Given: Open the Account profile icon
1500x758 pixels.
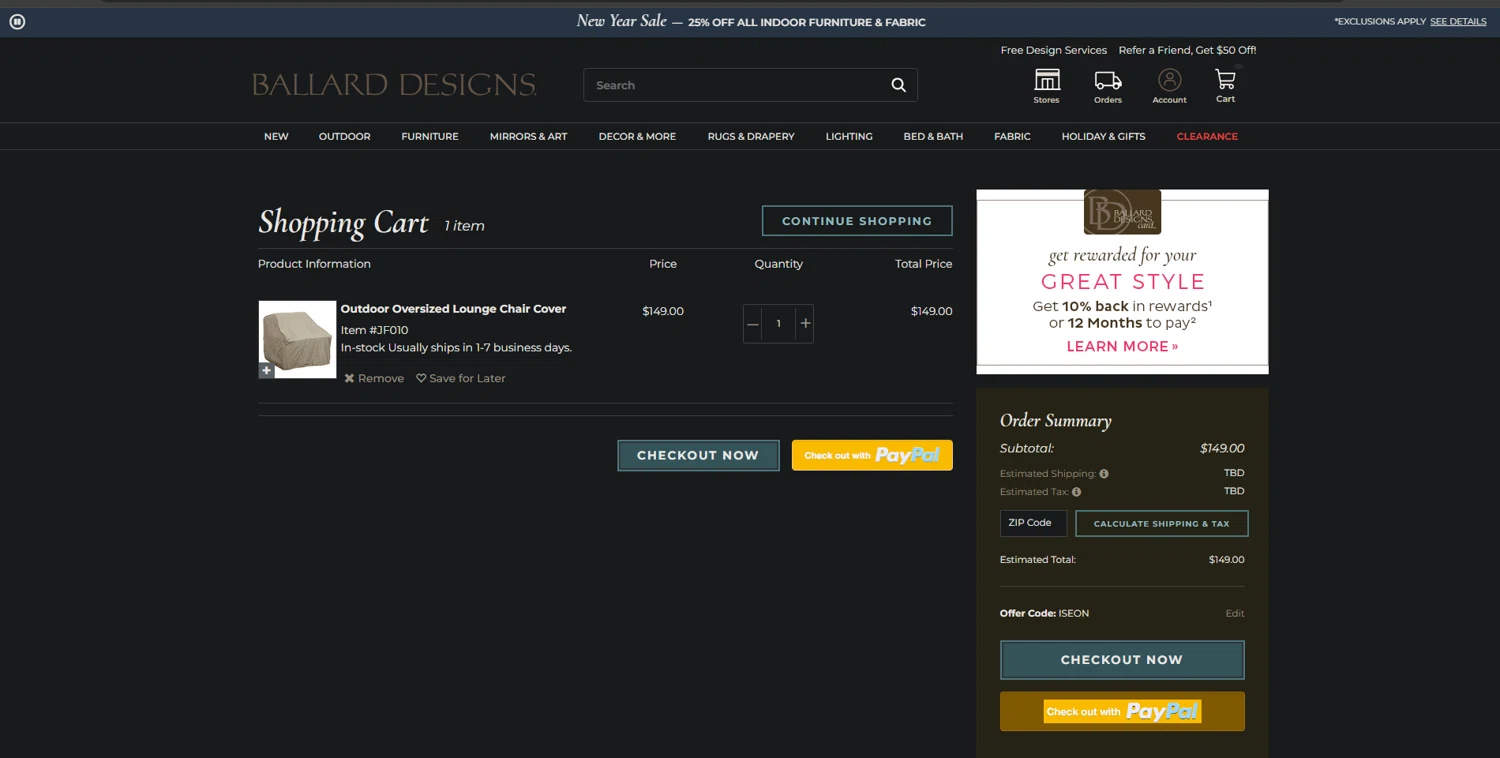Looking at the screenshot, I should pos(1169,86).
